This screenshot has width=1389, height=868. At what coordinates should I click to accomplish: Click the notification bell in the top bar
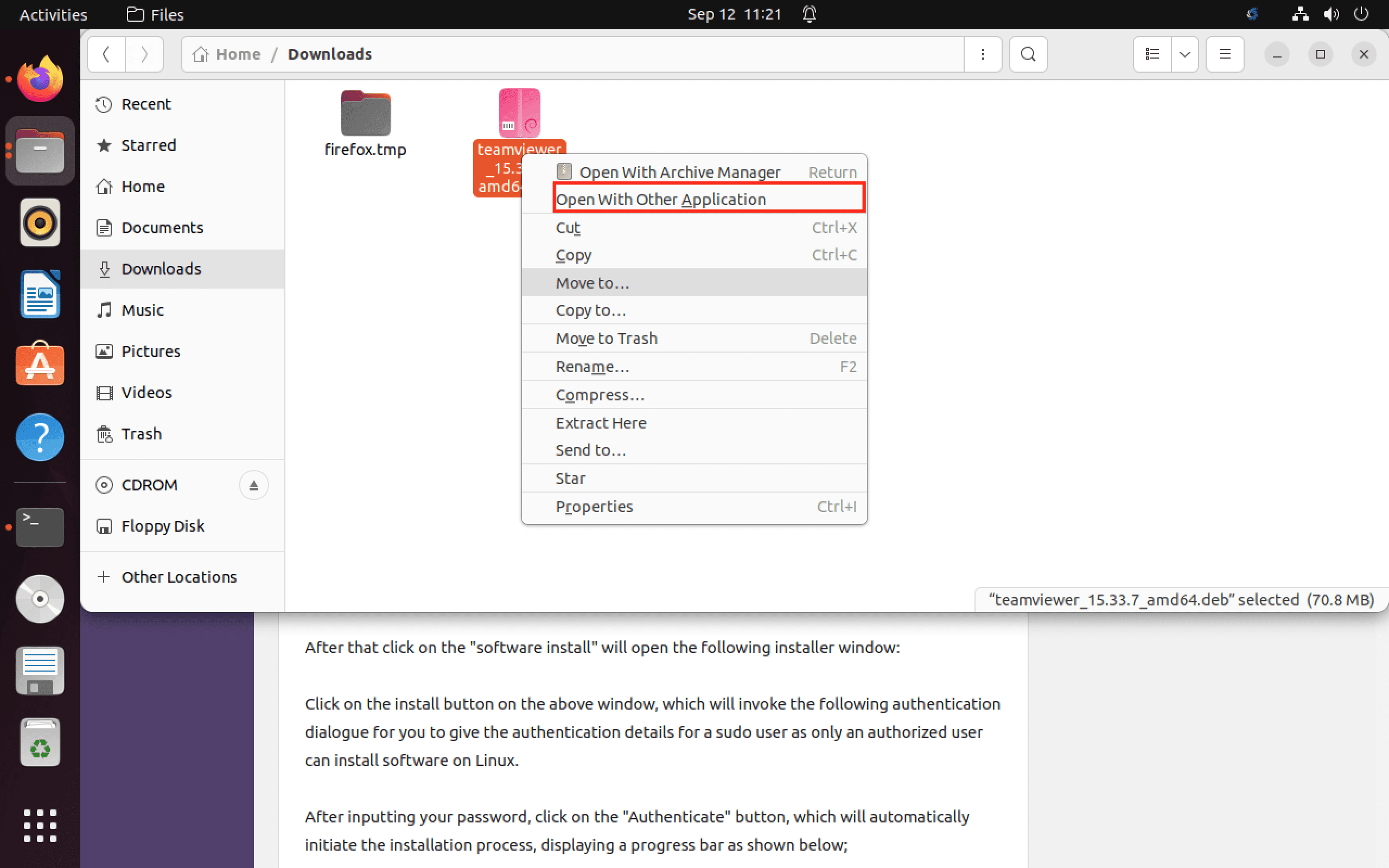(809, 14)
